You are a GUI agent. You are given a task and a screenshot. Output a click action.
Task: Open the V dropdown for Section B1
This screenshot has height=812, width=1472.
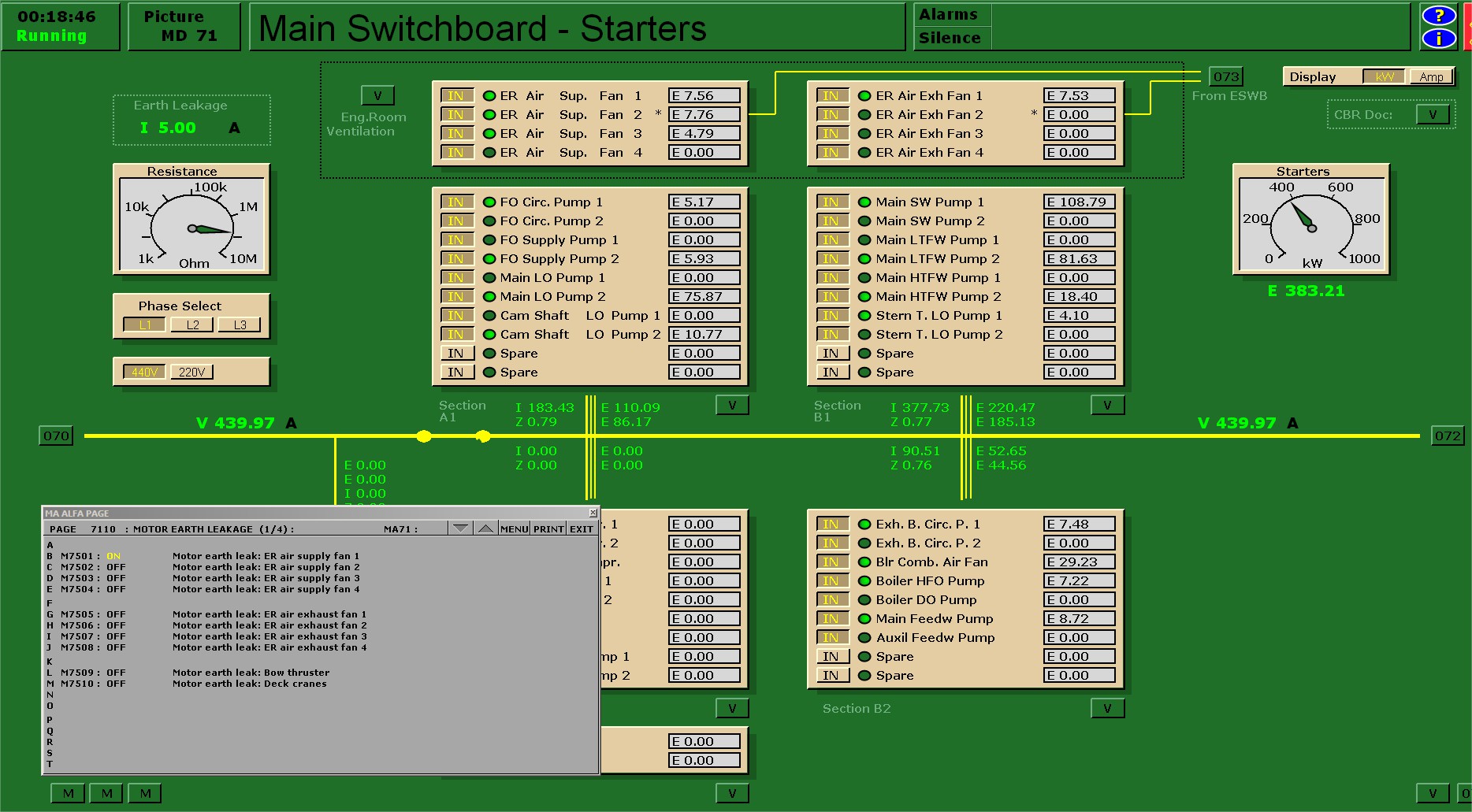[1107, 405]
